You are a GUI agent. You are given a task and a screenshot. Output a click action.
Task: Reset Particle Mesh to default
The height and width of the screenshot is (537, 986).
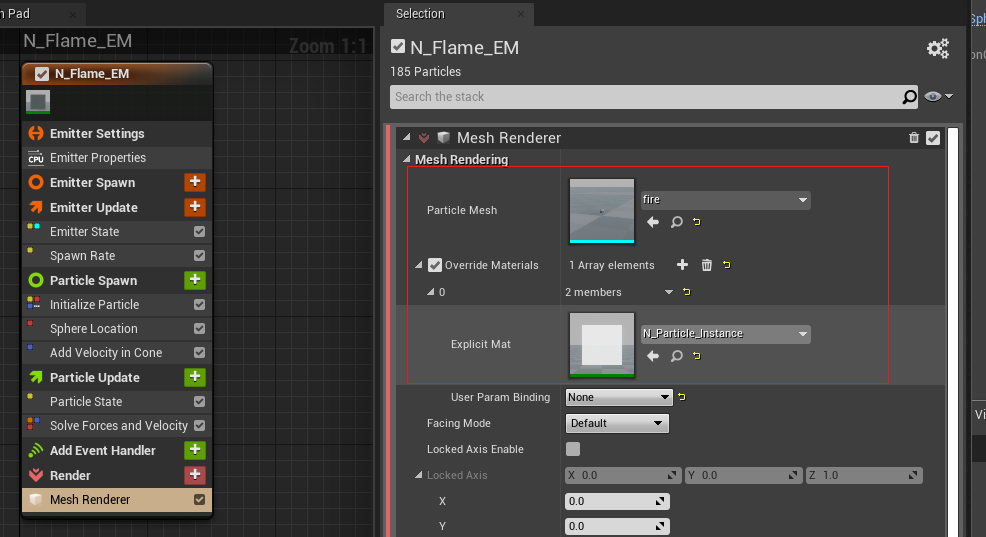pos(697,222)
